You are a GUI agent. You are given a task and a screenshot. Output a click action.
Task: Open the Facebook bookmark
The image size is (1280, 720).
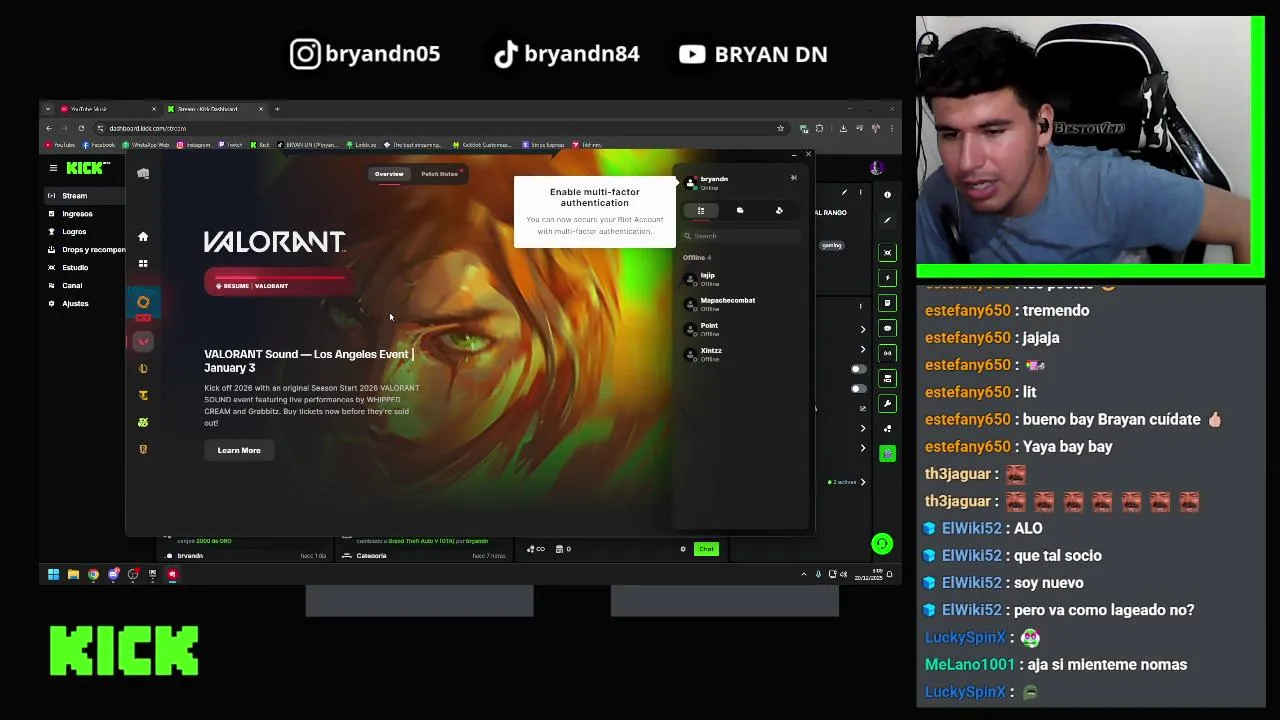(x=98, y=145)
